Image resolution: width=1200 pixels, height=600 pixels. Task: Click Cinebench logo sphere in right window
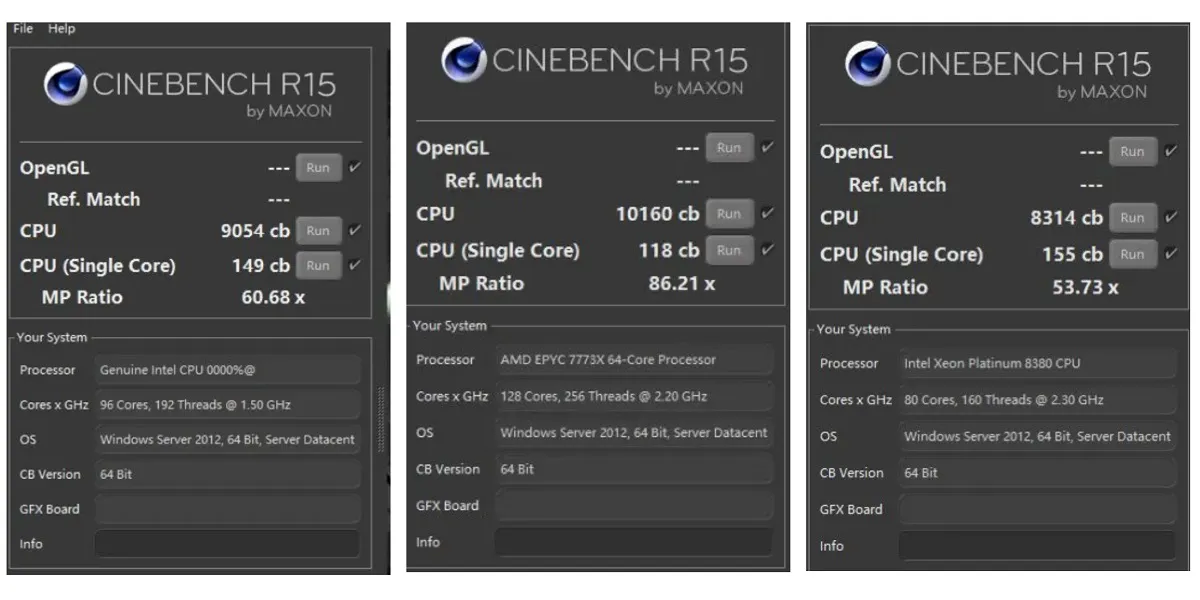pos(868,64)
